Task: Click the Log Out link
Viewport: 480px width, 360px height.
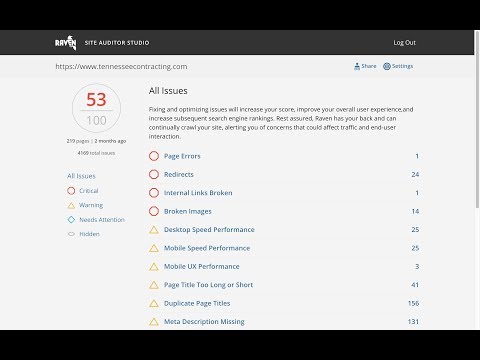Action: click(404, 43)
